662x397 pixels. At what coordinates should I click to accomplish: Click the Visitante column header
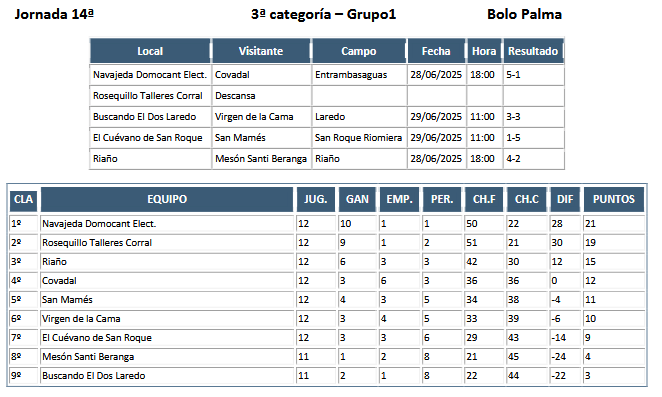tap(261, 51)
